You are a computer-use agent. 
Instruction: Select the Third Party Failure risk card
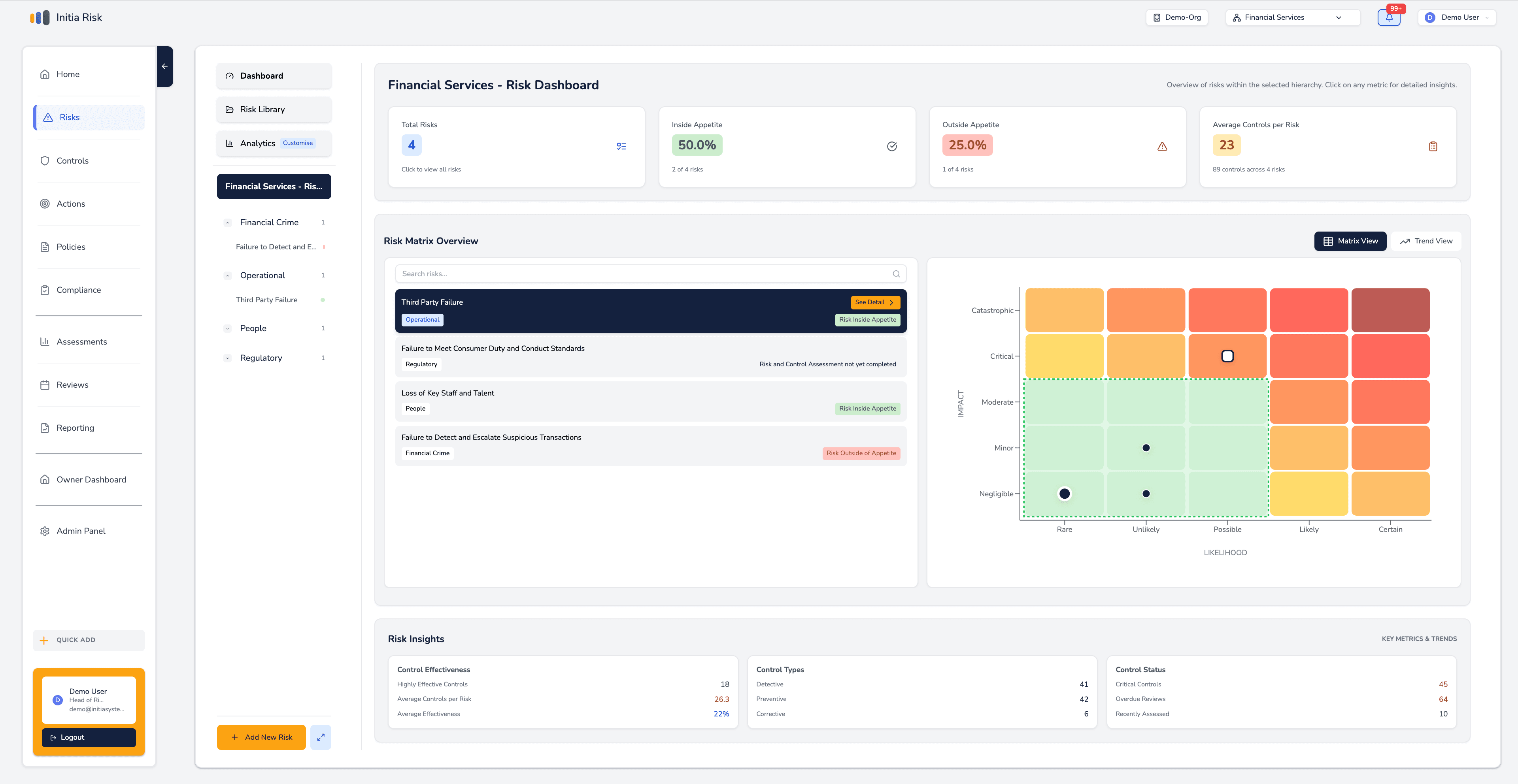pos(651,311)
